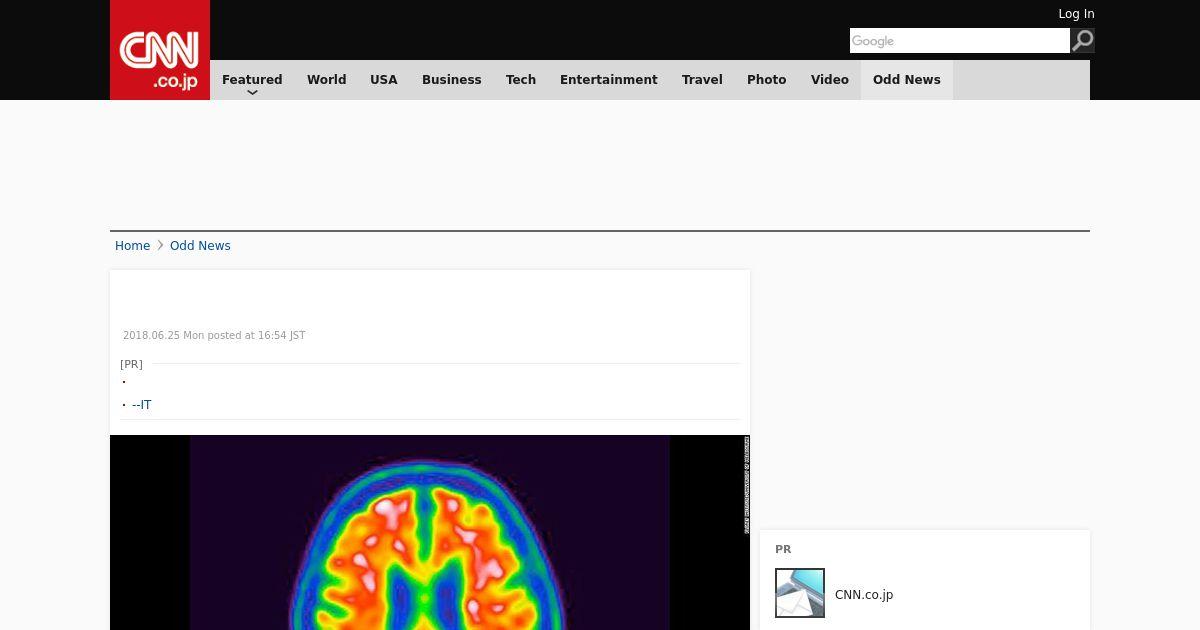Expand the Featured menu
This screenshot has height=630, width=1200.
(252, 80)
